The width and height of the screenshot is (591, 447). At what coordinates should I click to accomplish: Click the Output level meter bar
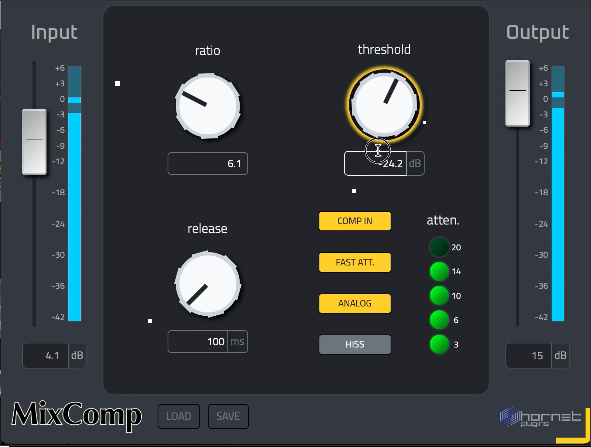pyautogui.click(x=558, y=194)
